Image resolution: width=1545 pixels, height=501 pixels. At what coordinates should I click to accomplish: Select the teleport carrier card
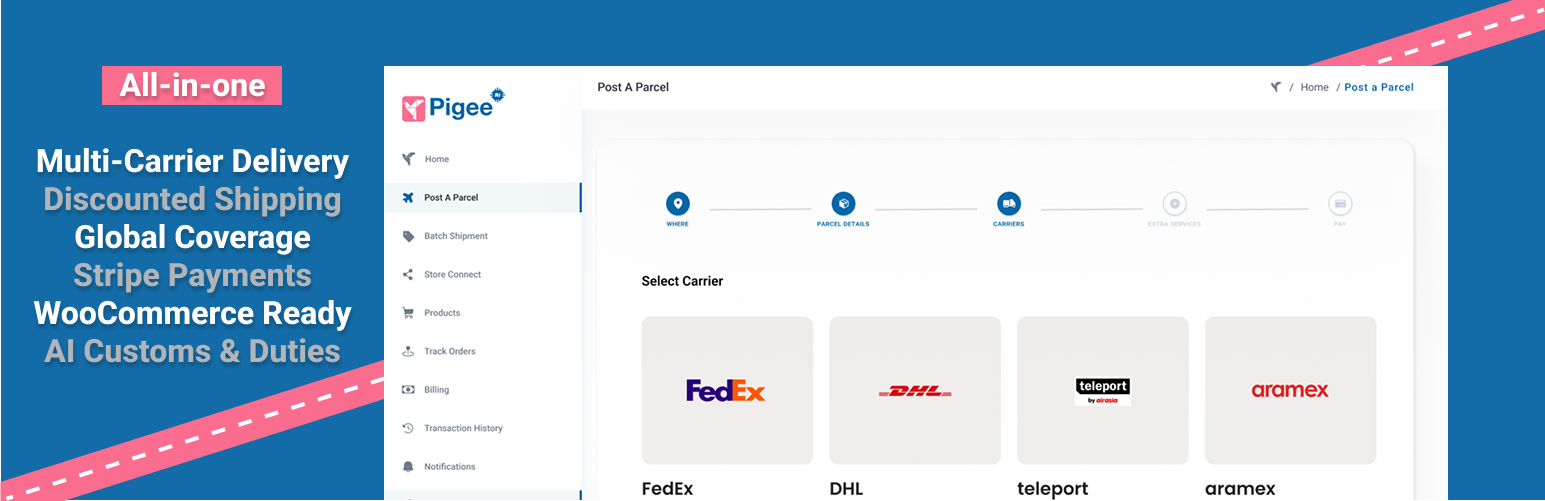click(x=1103, y=391)
